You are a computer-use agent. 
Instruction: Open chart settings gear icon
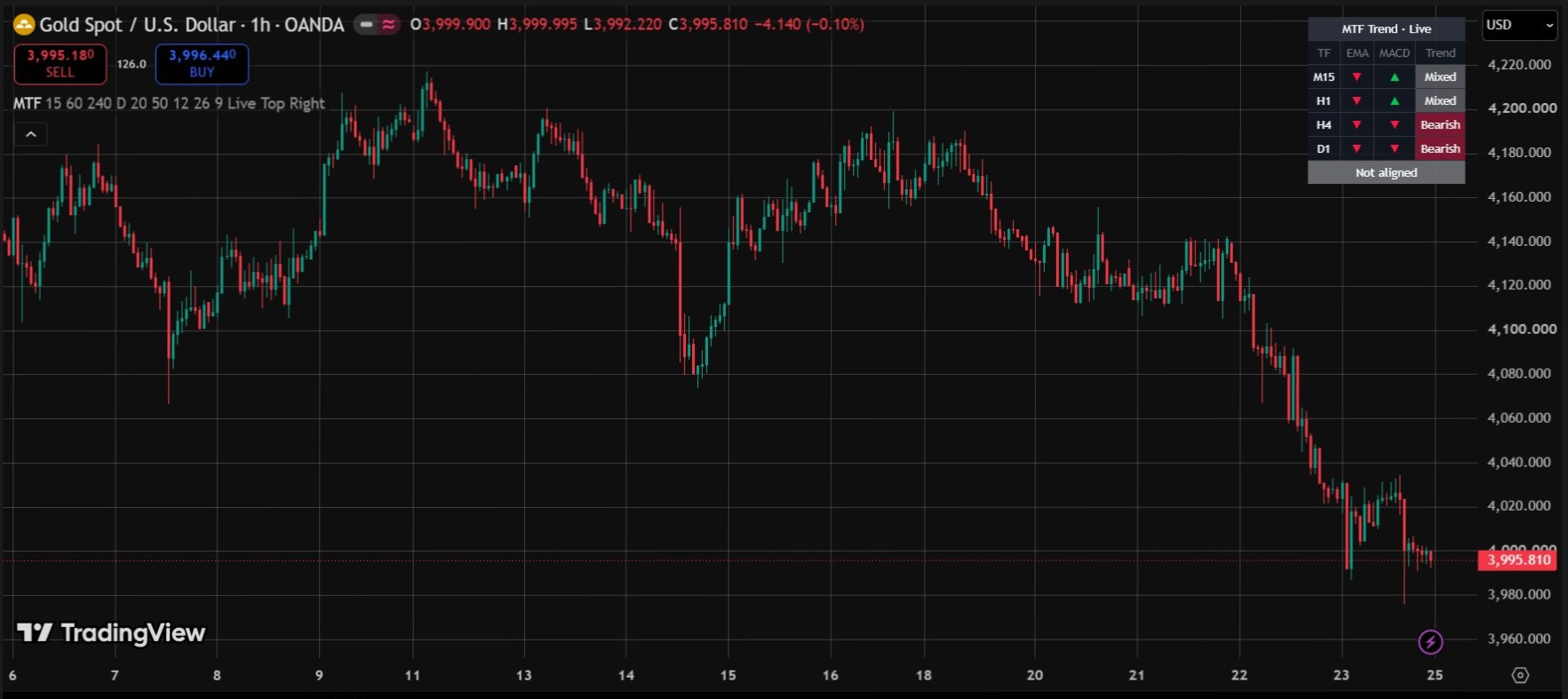pyautogui.click(x=1520, y=675)
